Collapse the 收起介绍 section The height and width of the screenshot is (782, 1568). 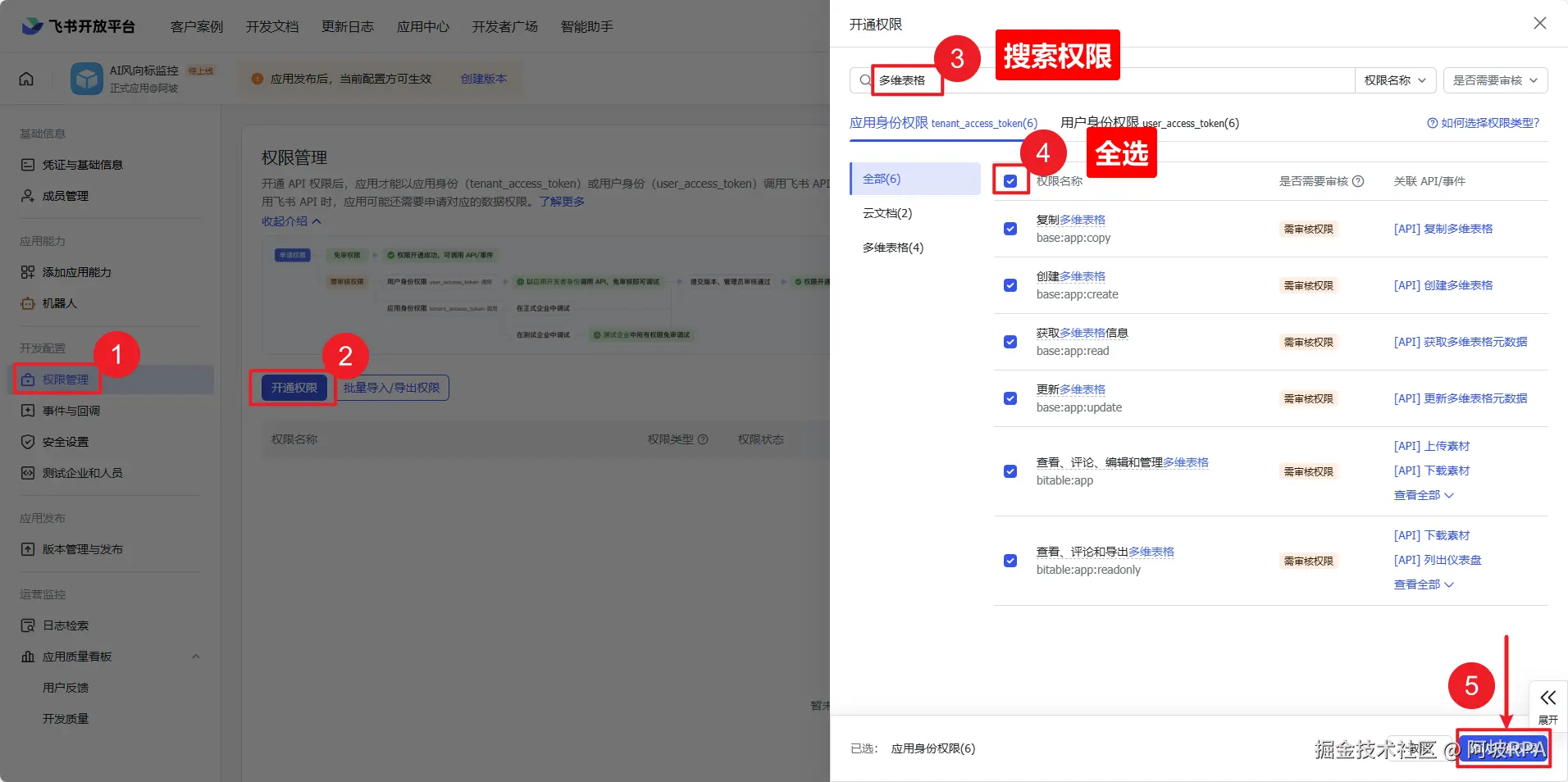coord(291,221)
